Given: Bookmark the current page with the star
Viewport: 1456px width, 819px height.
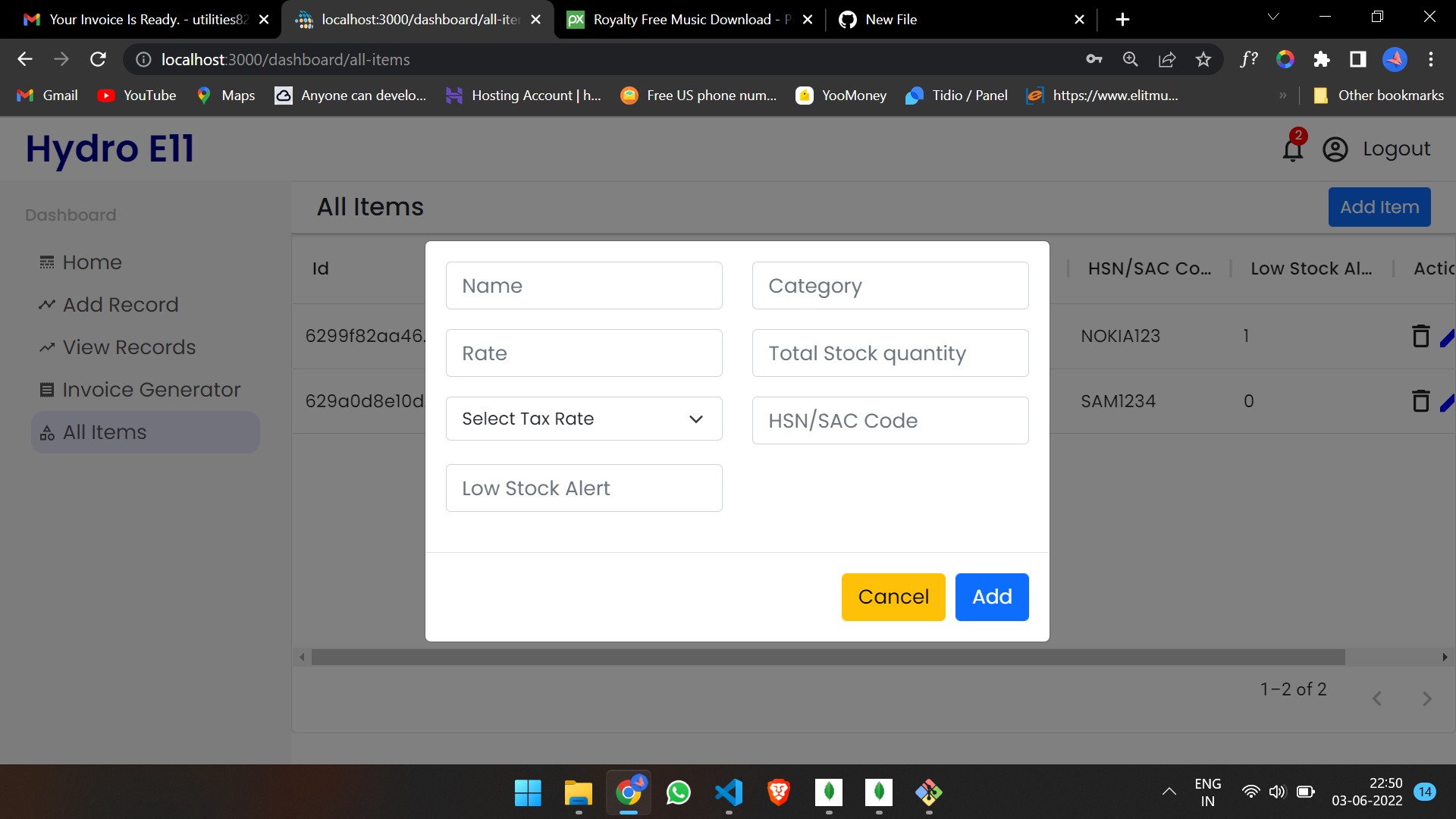Looking at the screenshot, I should pyautogui.click(x=1203, y=59).
